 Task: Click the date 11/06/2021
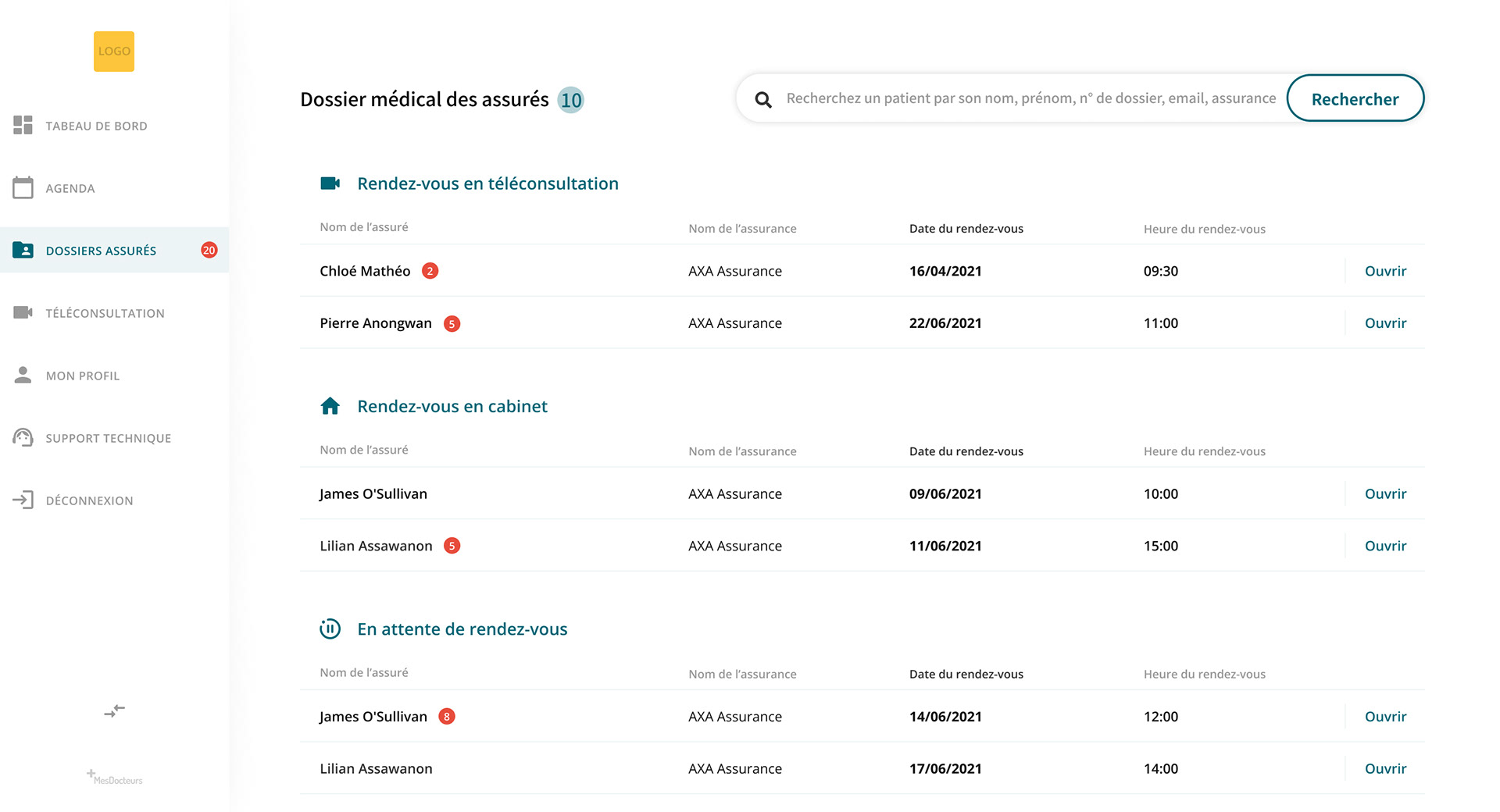pyautogui.click(x=945, y=546)
